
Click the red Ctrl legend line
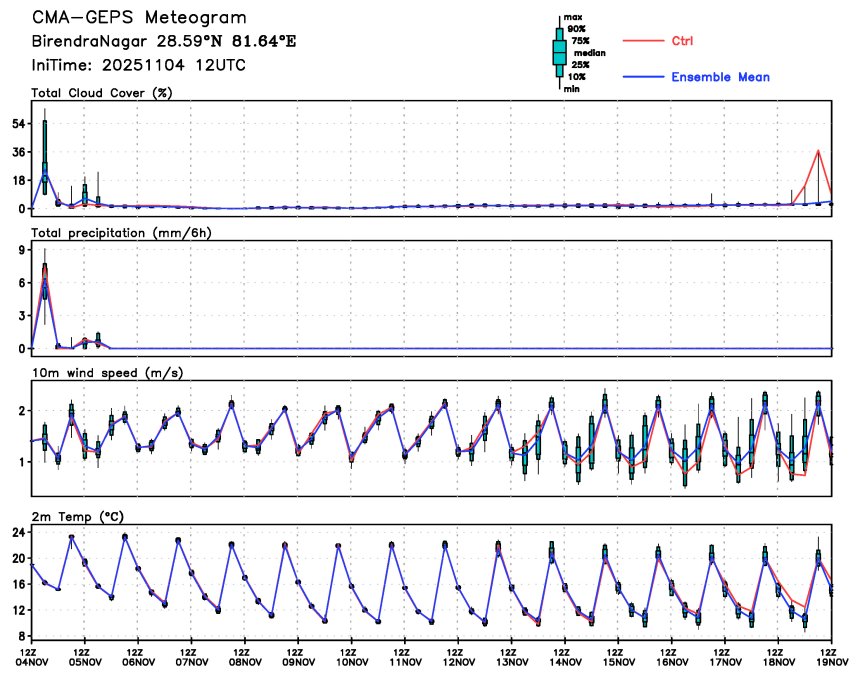(x=643, y=41)
